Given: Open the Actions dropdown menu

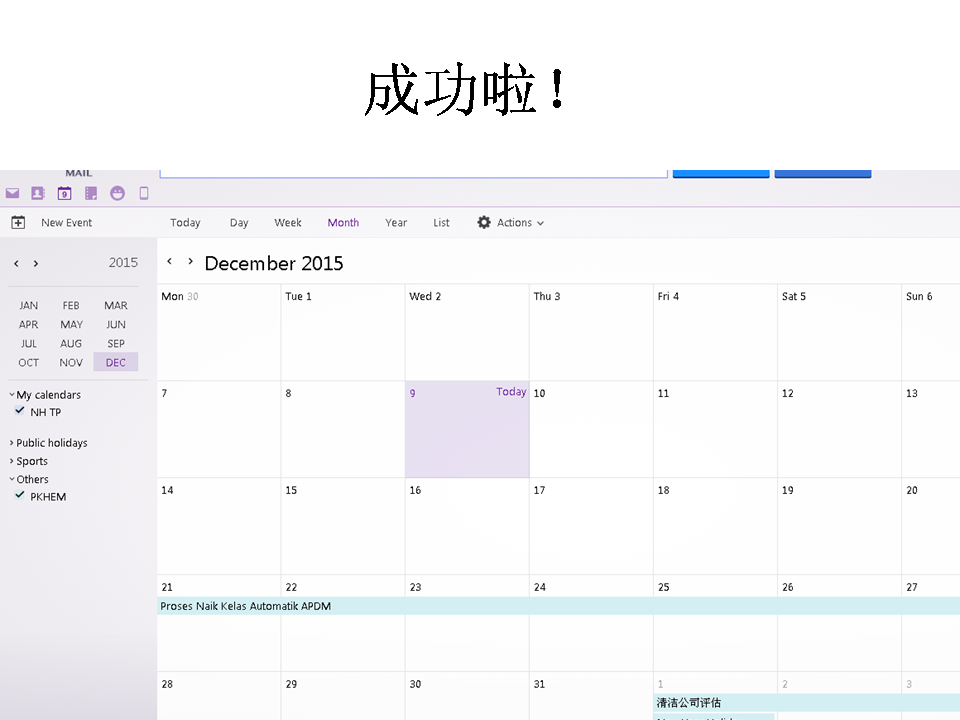Looking at the screenshot, I should [x=520, y=223].
